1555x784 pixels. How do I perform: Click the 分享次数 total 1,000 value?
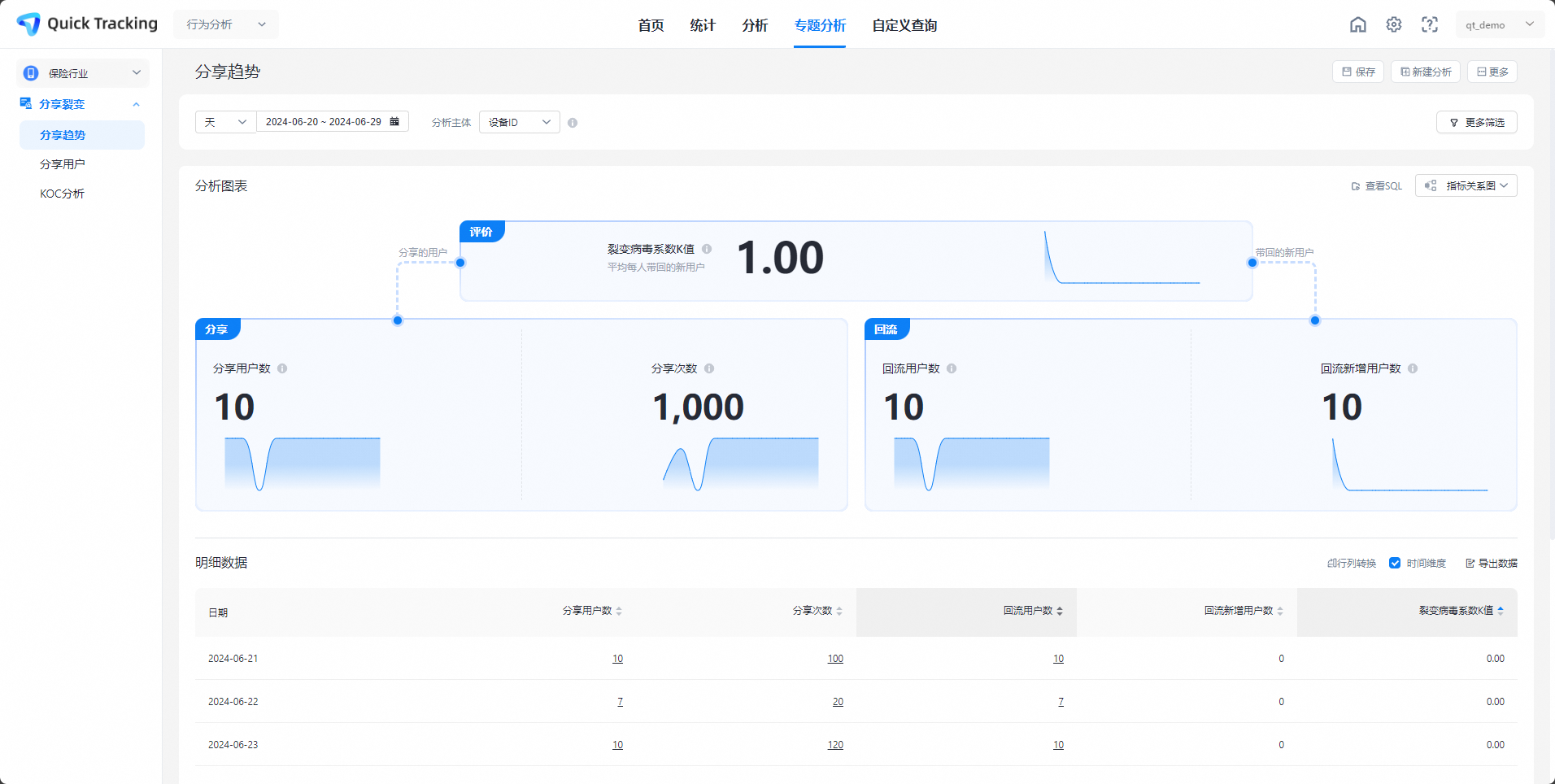pos(698,407)
